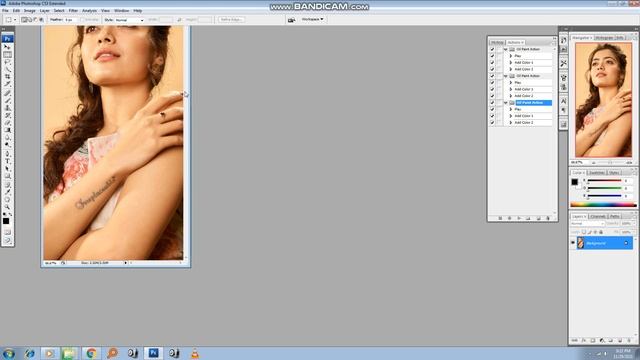This screenshot has height=360, width=640.
Task: Collapse the highlighted Oil Paint Action set
Action: pyautogui.click(x=506, y=102)
